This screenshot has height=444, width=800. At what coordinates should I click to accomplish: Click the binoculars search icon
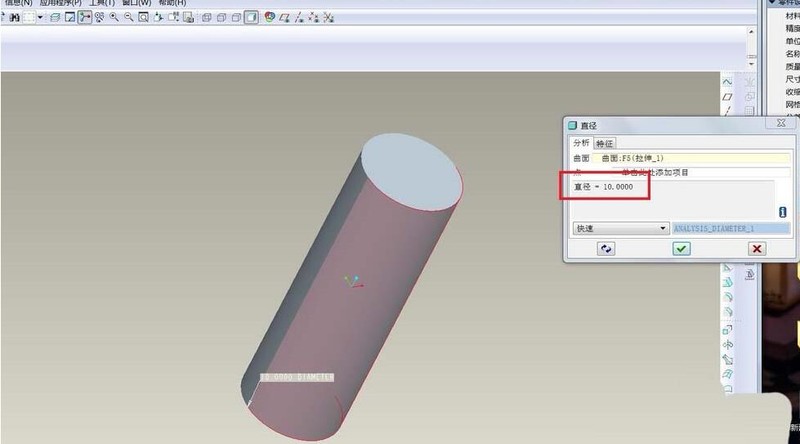pos(14,18)
